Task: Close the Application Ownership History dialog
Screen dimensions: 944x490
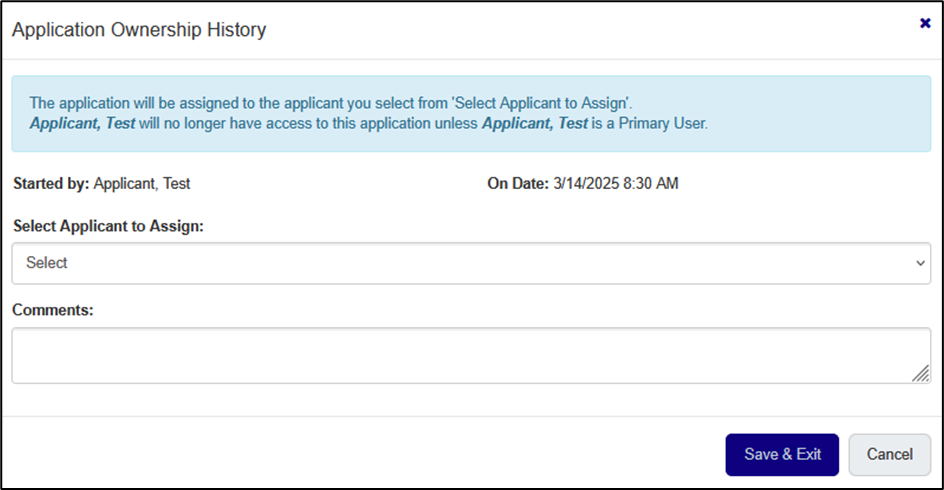Action: coord(925,23)
